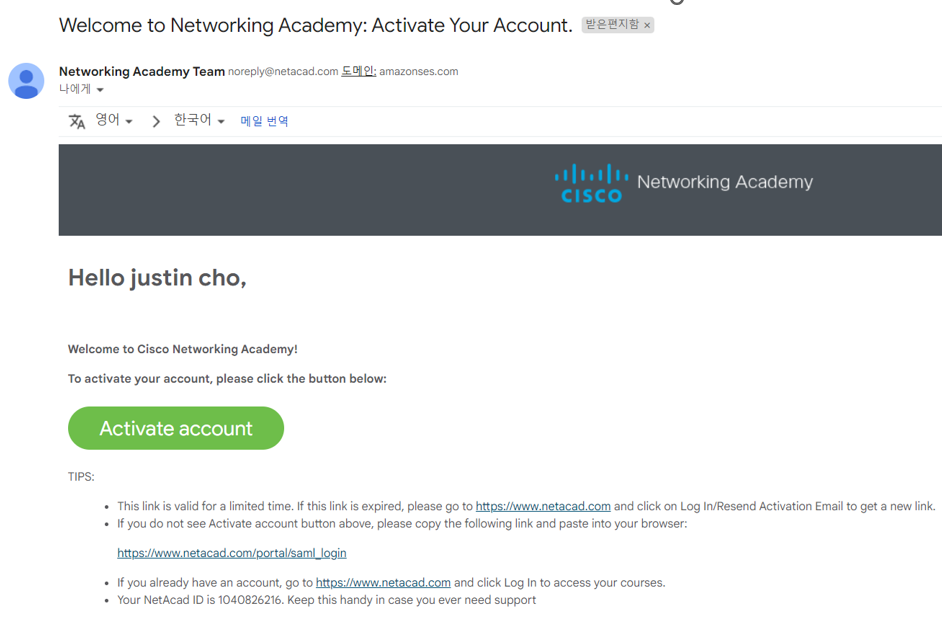Click the right arrow between languages
This screenshot has width=942, height=631.
pos(156,121)
